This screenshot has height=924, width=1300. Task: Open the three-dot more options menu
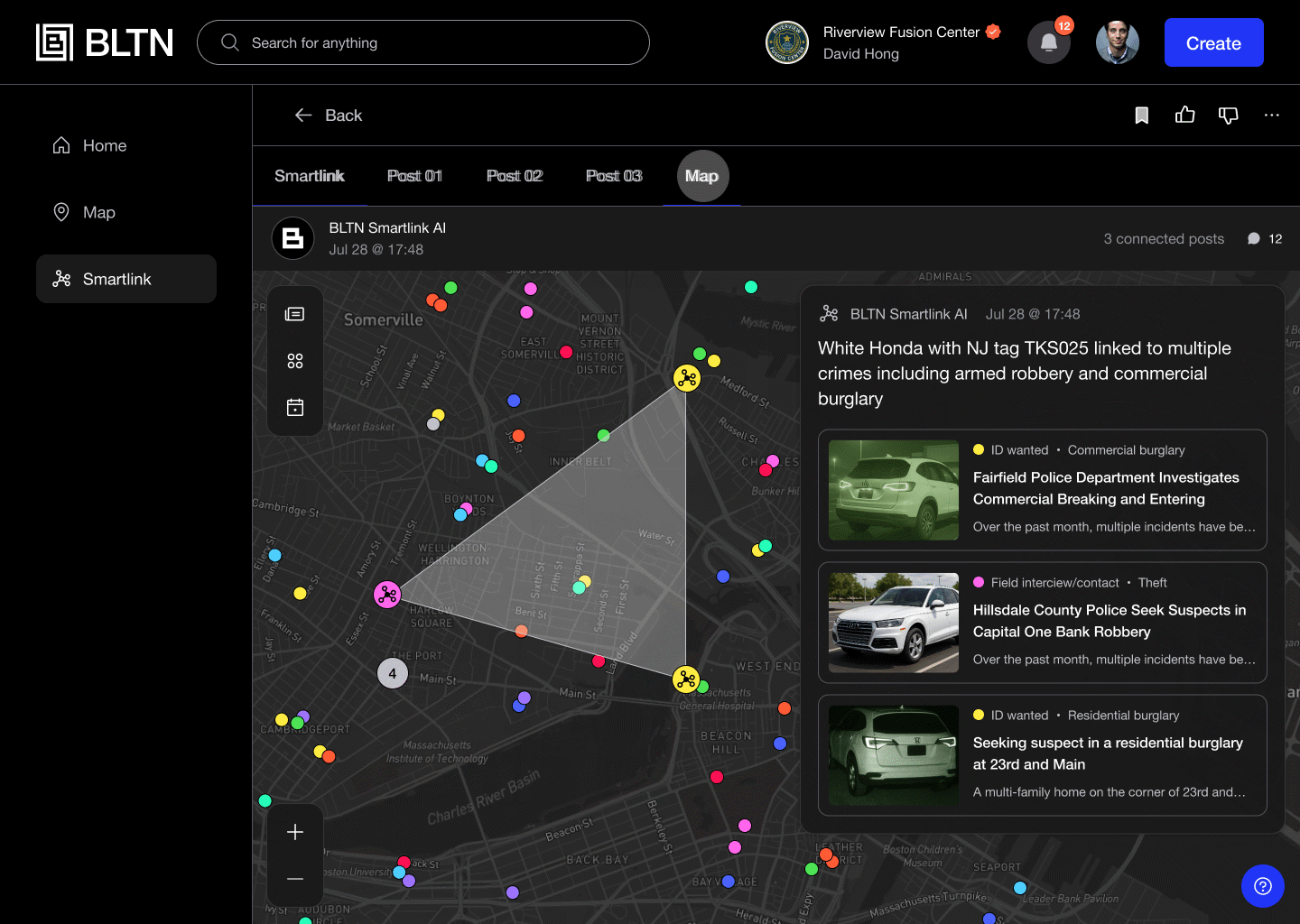[x=1271, y=115]
